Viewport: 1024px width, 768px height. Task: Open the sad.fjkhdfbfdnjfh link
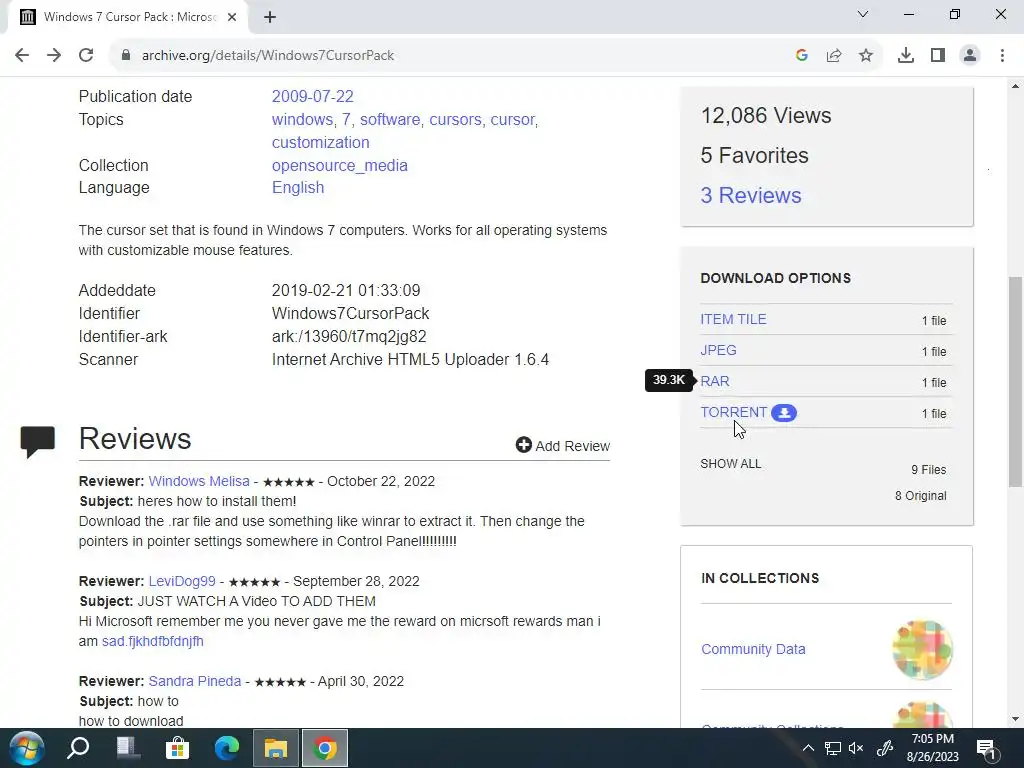coord(153,641)
